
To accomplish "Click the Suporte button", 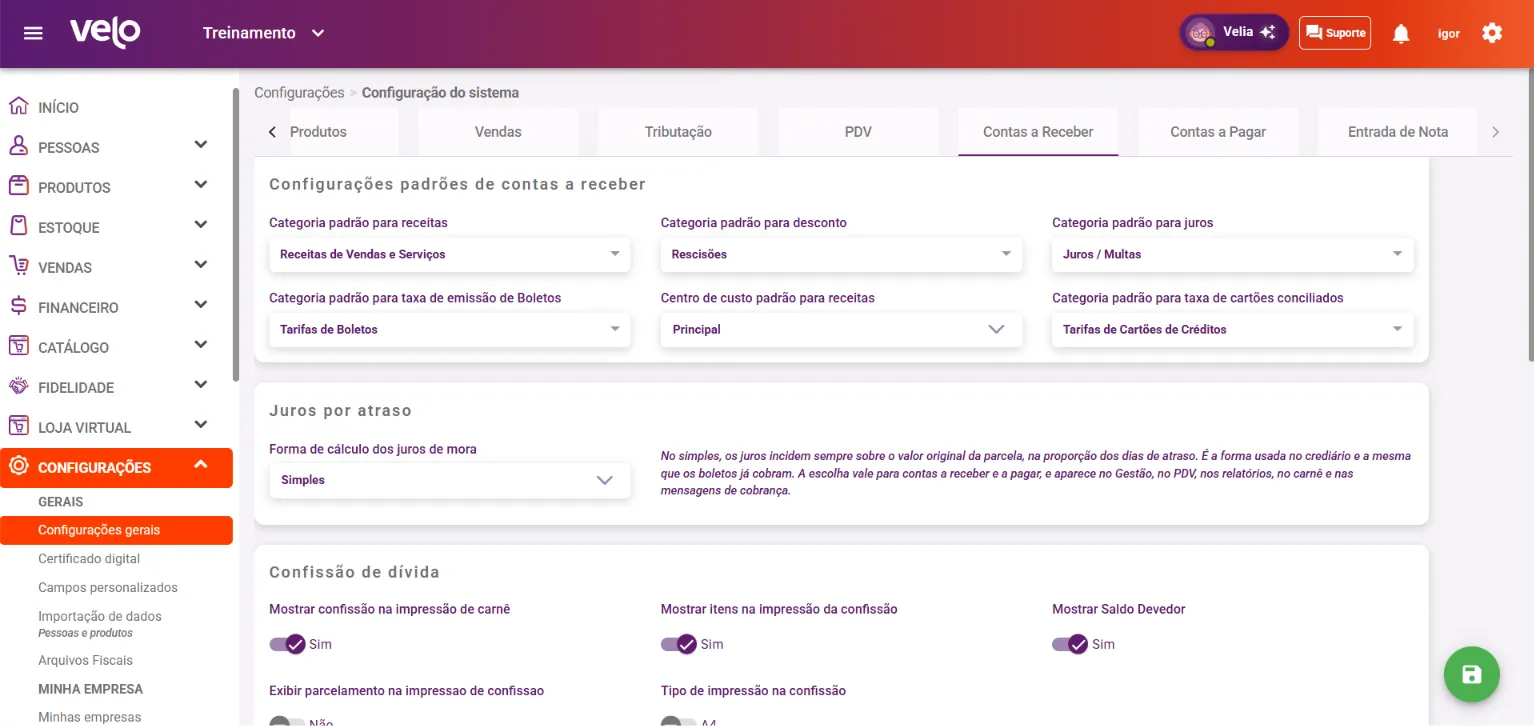I will 1335,33.
